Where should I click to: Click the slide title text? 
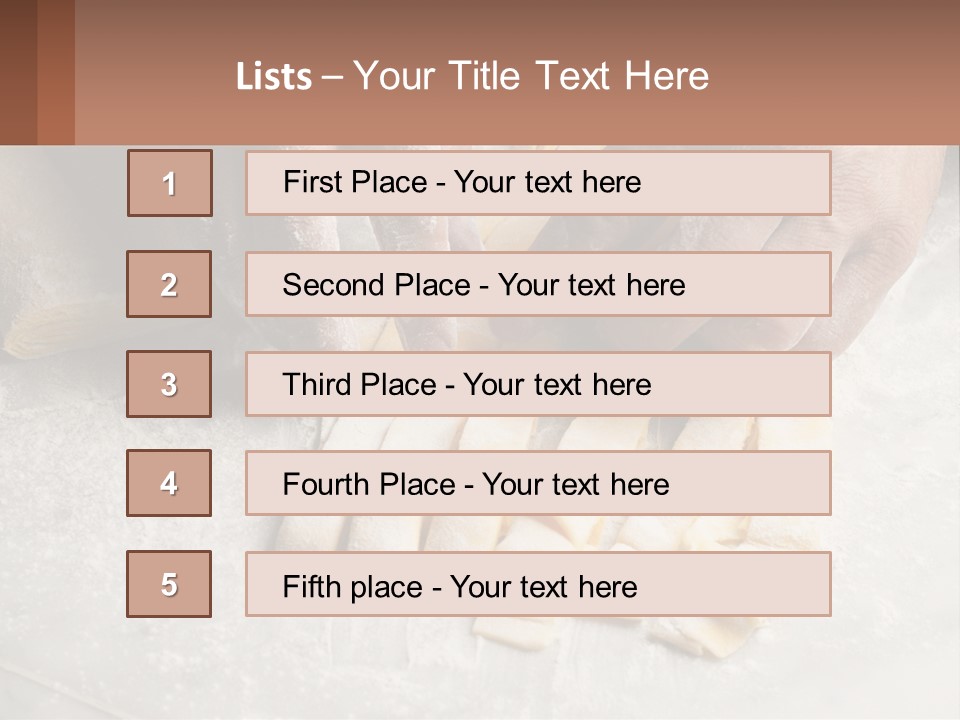point(472,76)
